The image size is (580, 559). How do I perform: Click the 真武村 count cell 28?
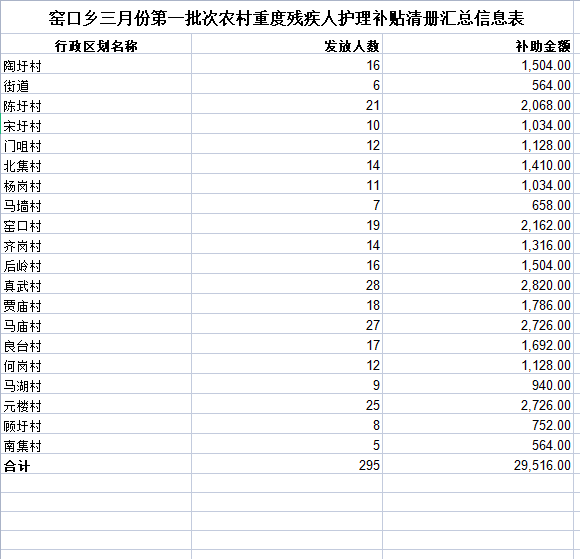(x=287, y=284)
